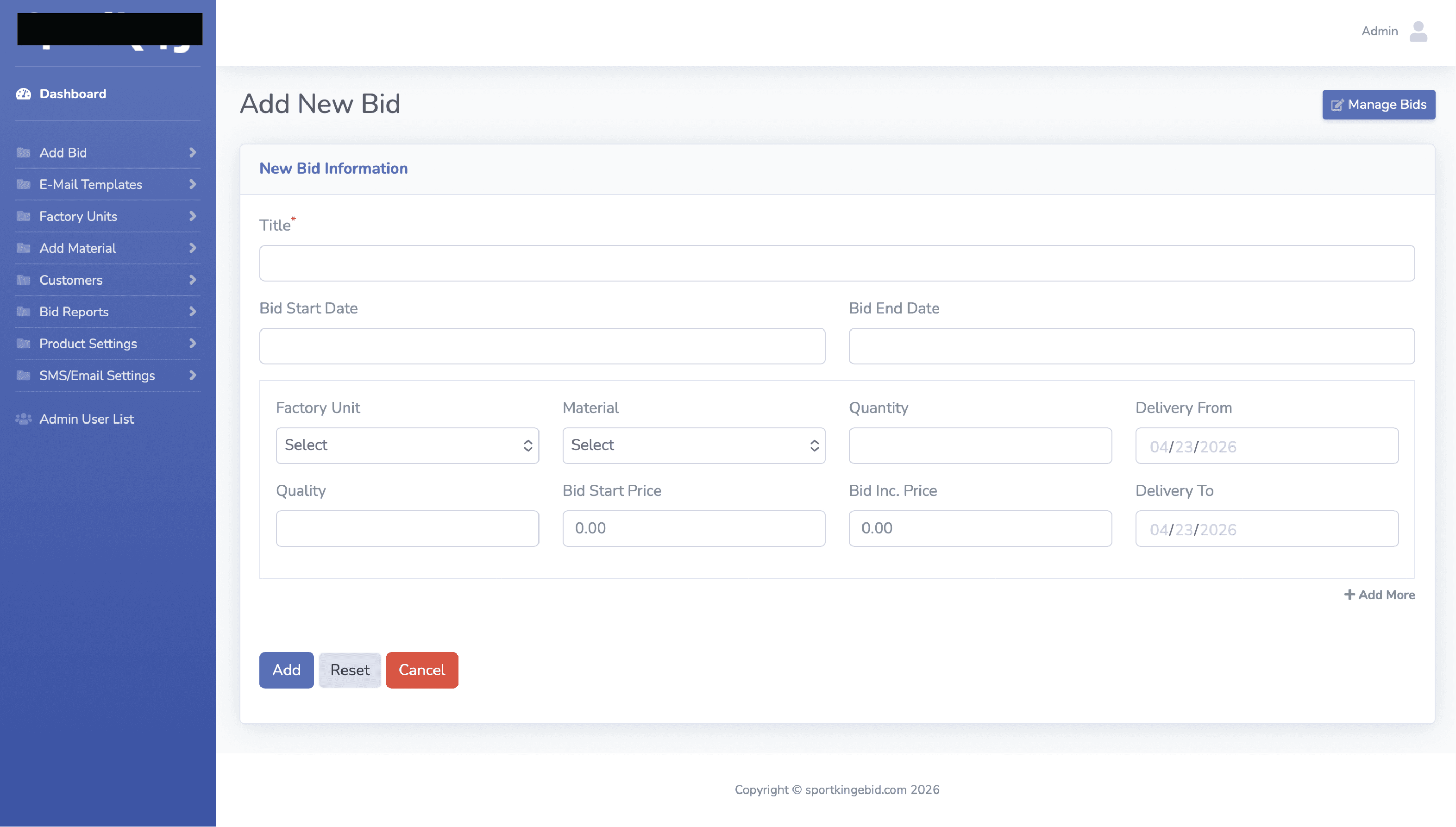The width and height of the screenshot is (1456, 827).
Task: Click the folder icon beside Customers
Action: click(x=23, y=280)
